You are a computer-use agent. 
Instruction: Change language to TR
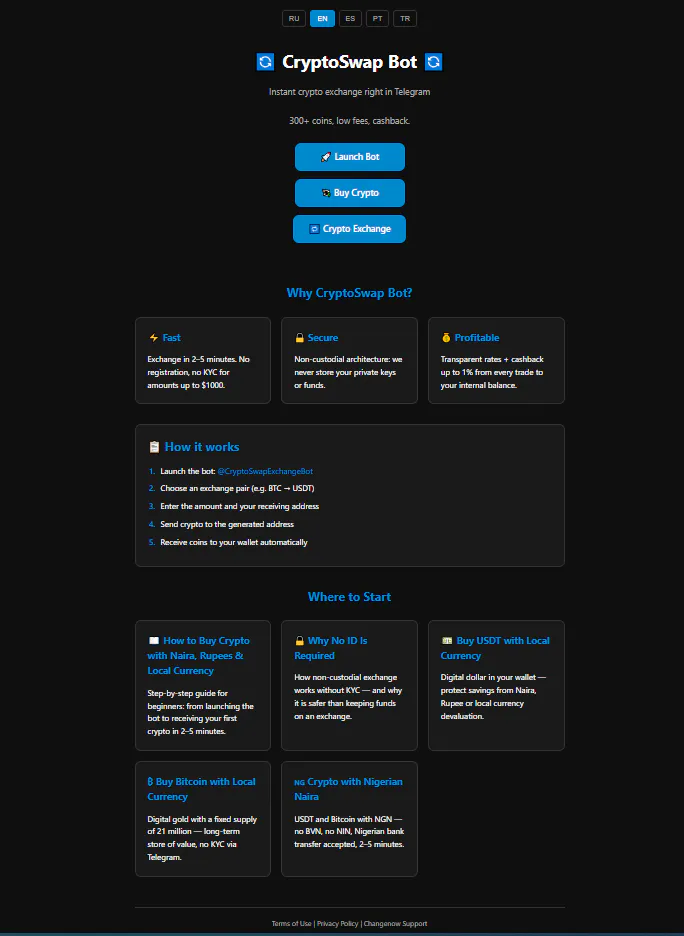[405, 19]
